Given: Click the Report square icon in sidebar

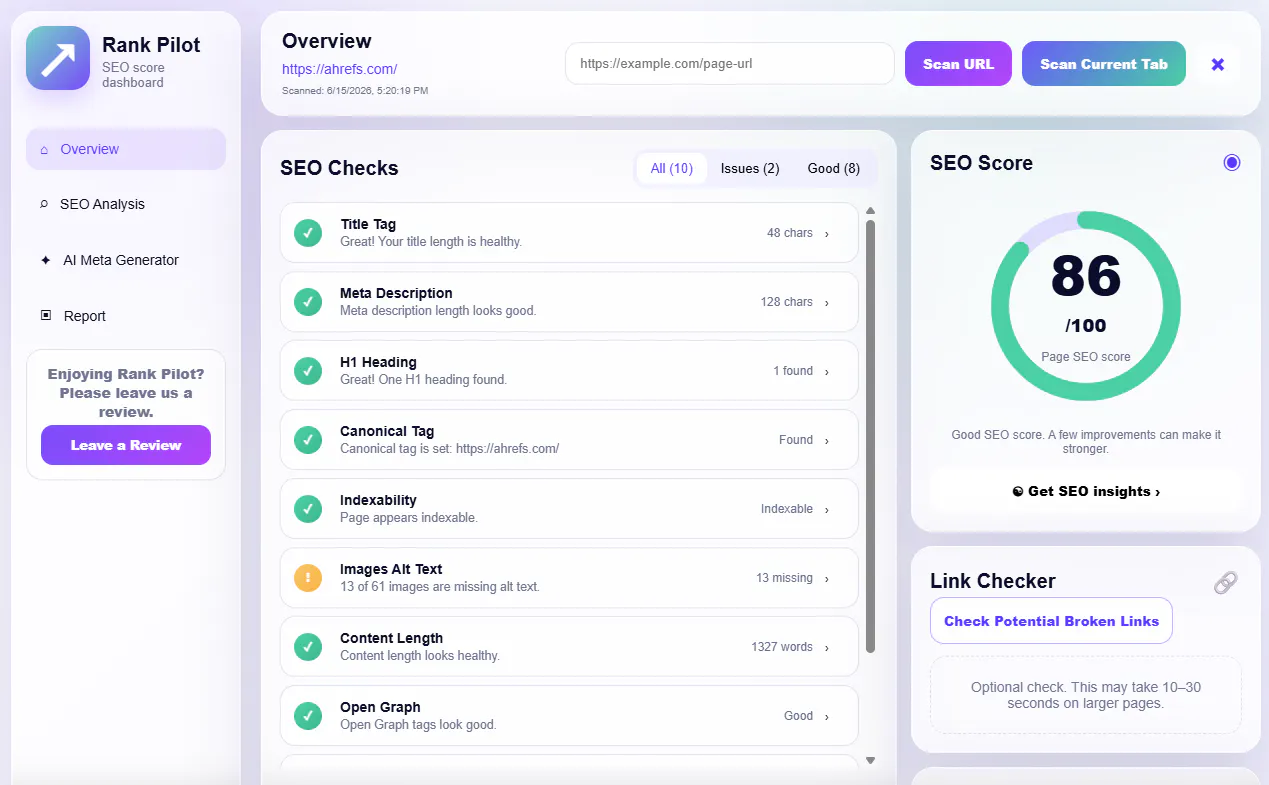Looking at the screenshot, I should click(45, 315).
